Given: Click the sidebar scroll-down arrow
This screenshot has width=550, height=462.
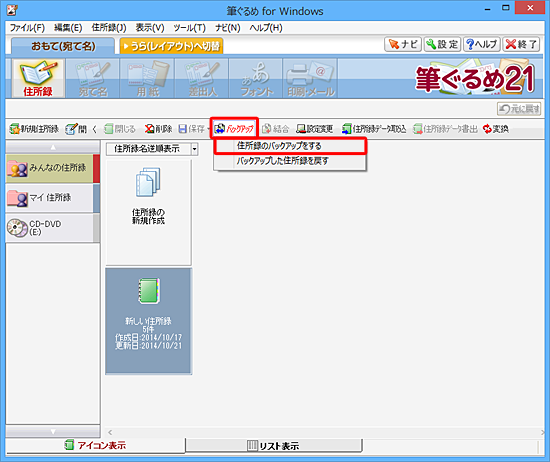Looking at the screenshot, I should pyautogui.click(x=53, y=431).
